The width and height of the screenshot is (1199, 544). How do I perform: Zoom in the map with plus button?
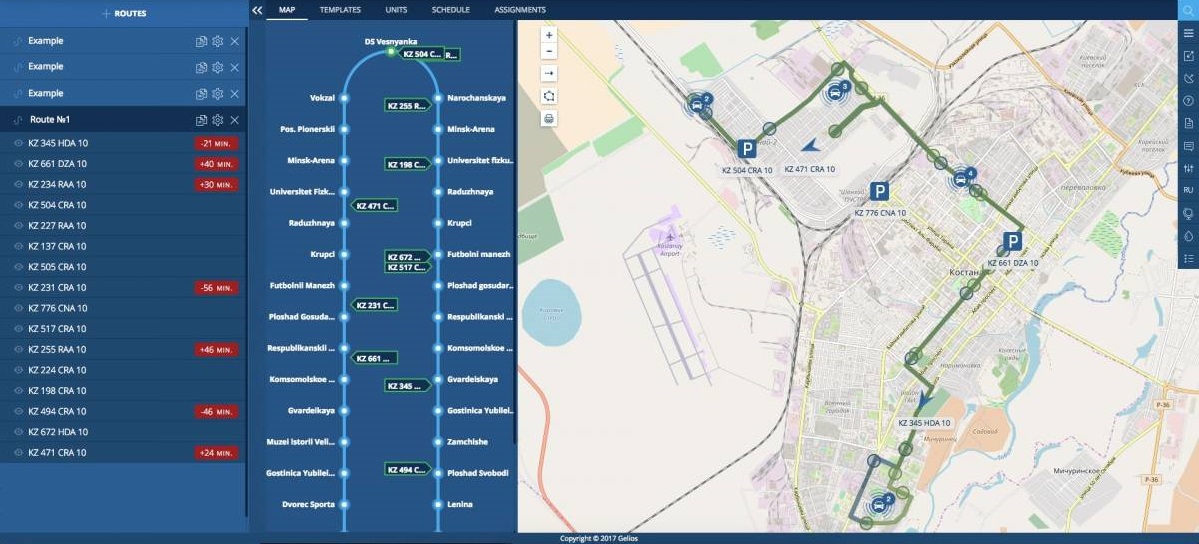coord(549,35)
